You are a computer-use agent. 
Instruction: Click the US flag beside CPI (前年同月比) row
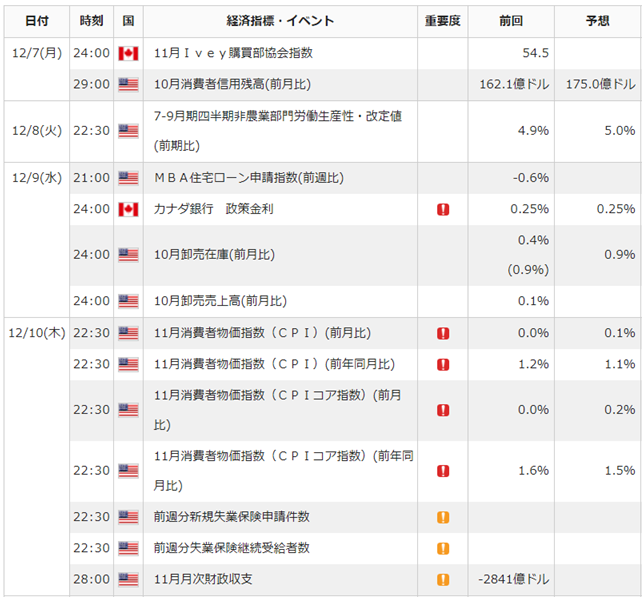click(128, 364)
